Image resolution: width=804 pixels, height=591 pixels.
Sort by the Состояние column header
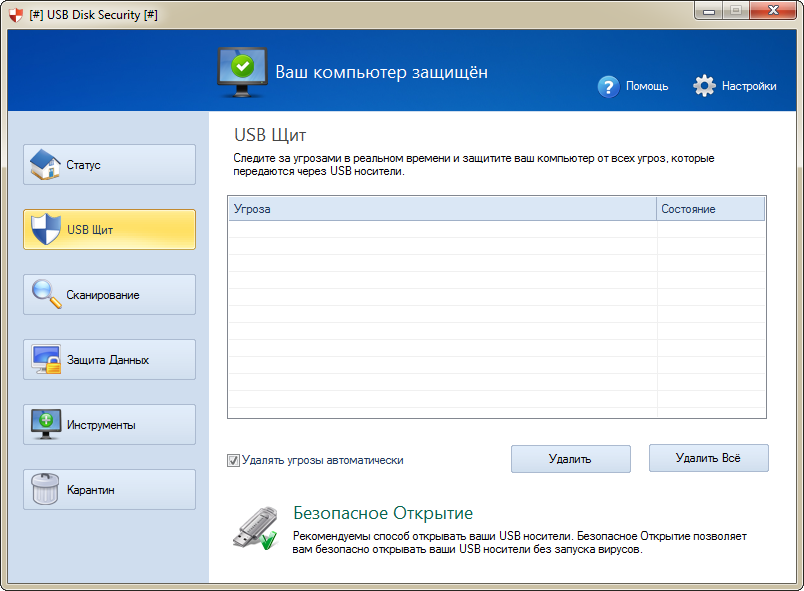710,208
